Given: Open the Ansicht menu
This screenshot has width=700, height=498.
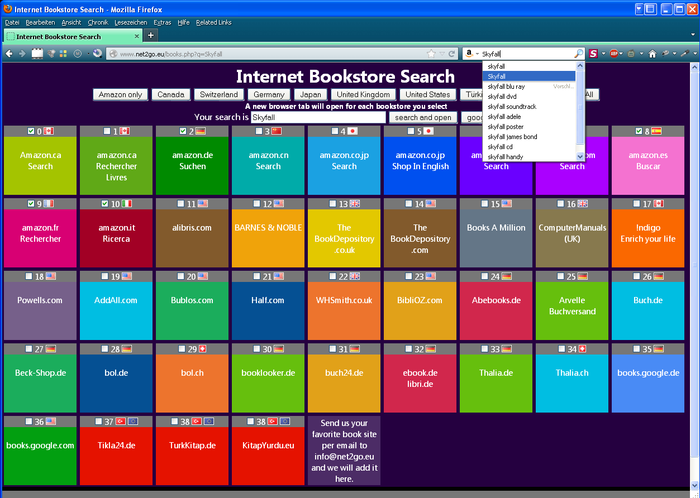Looking at the screenshot, I should [71, 22].
